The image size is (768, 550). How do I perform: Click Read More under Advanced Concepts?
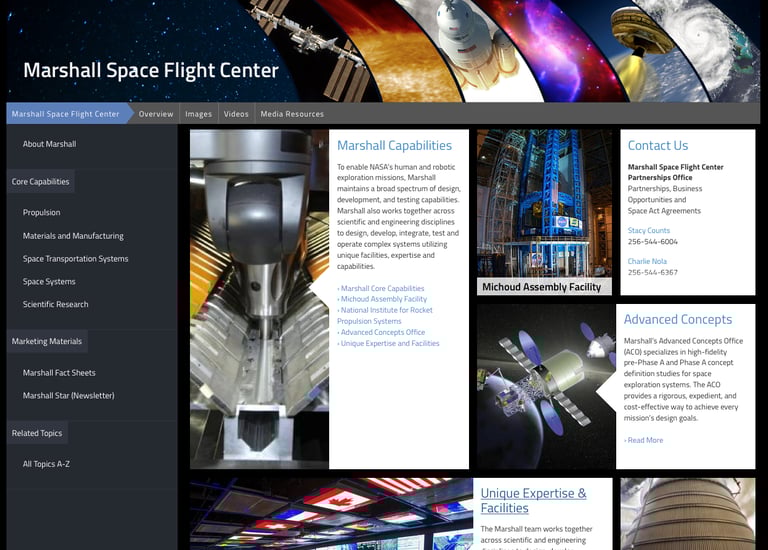(644, 440)
